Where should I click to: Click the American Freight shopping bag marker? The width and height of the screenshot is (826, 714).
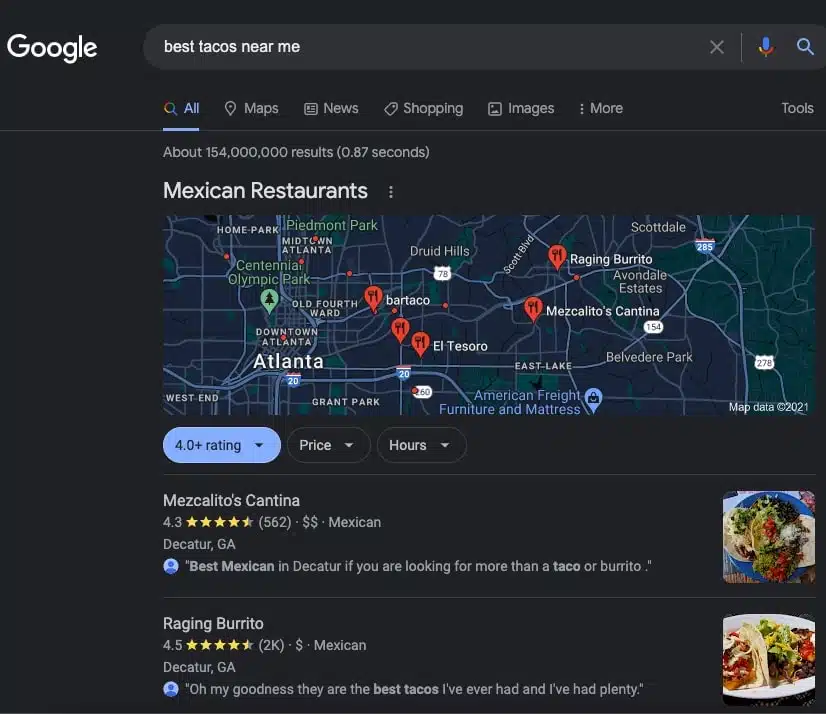pyautogui.click(x=593, y=400)
